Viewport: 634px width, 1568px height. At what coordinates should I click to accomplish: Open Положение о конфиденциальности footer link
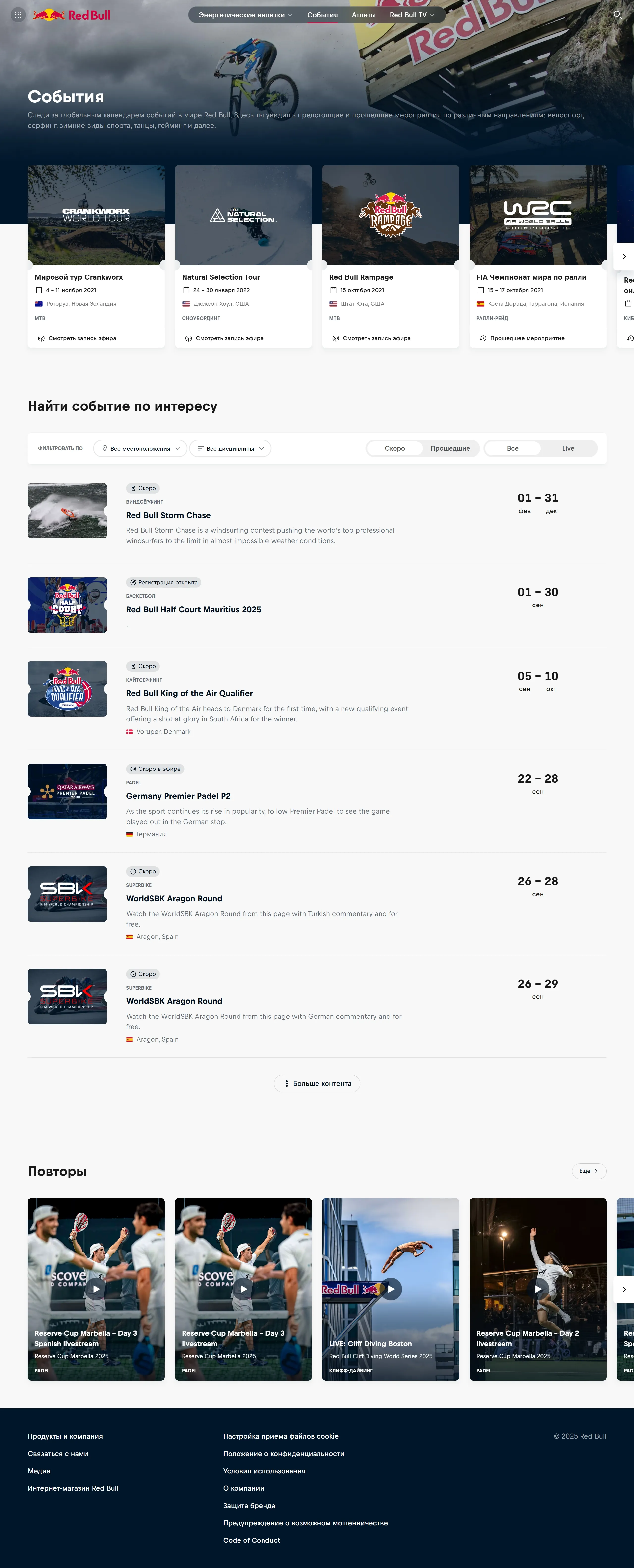[284, 1454]
